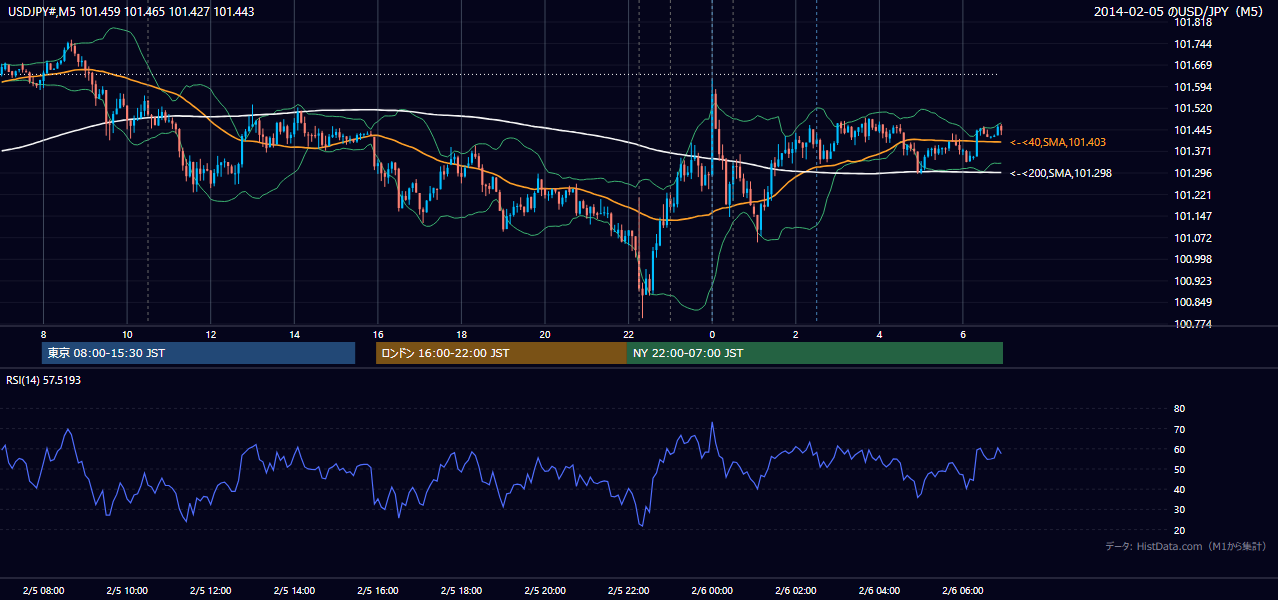Screen dimensions: 1278x600
Task: Click price axis value 100.923
Action: point(1193,281)
